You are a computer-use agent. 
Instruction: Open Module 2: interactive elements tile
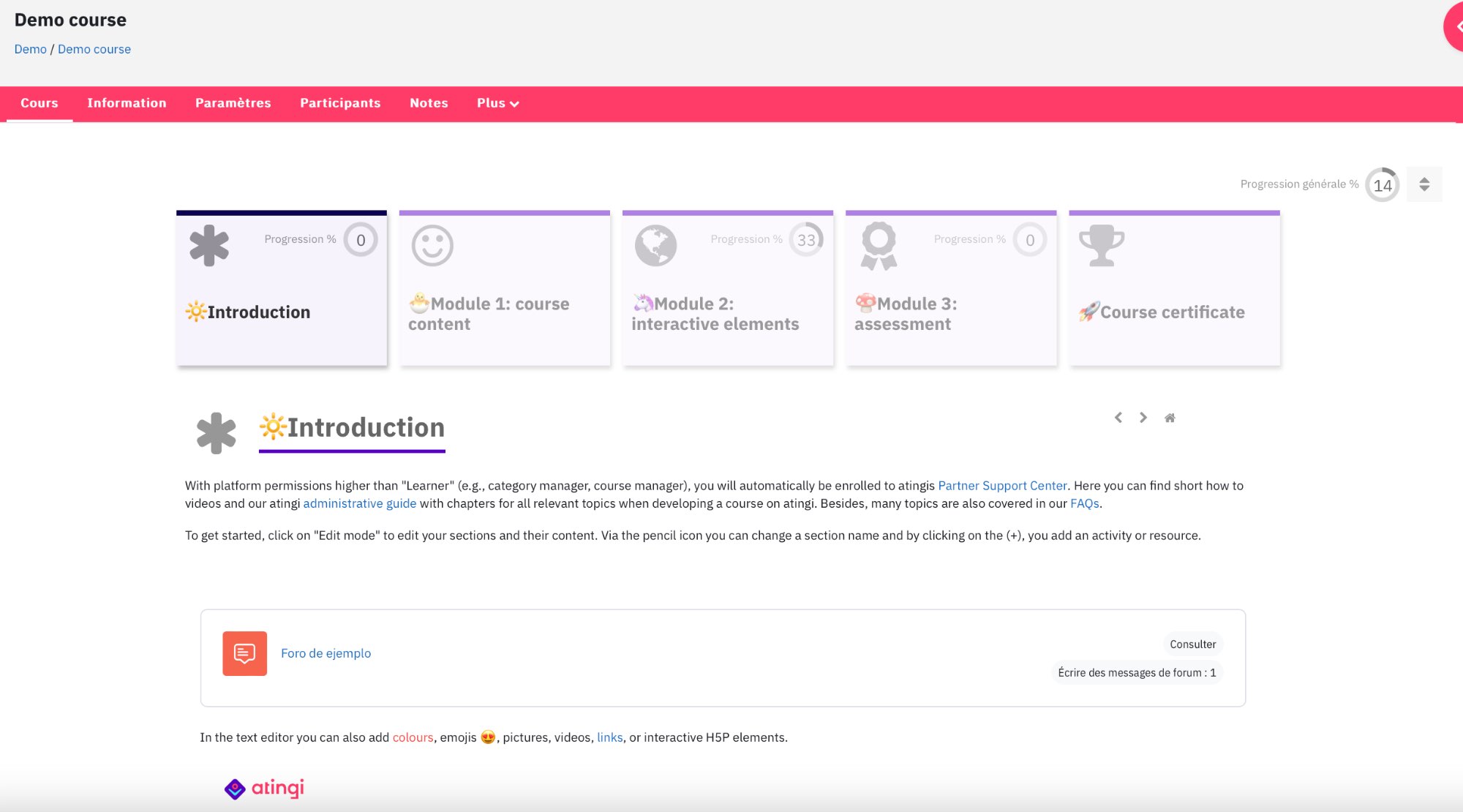(x=728, y=289)
